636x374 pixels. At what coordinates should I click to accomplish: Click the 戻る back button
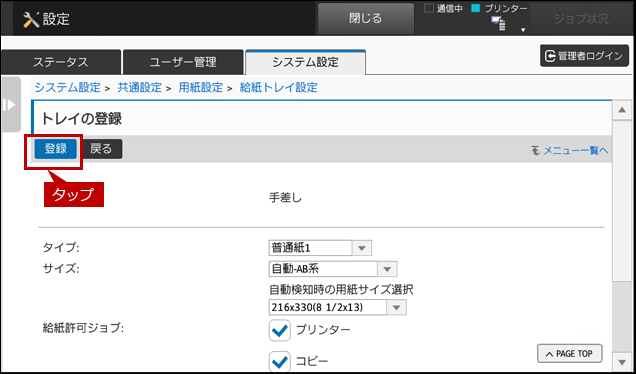pos(101,149)
